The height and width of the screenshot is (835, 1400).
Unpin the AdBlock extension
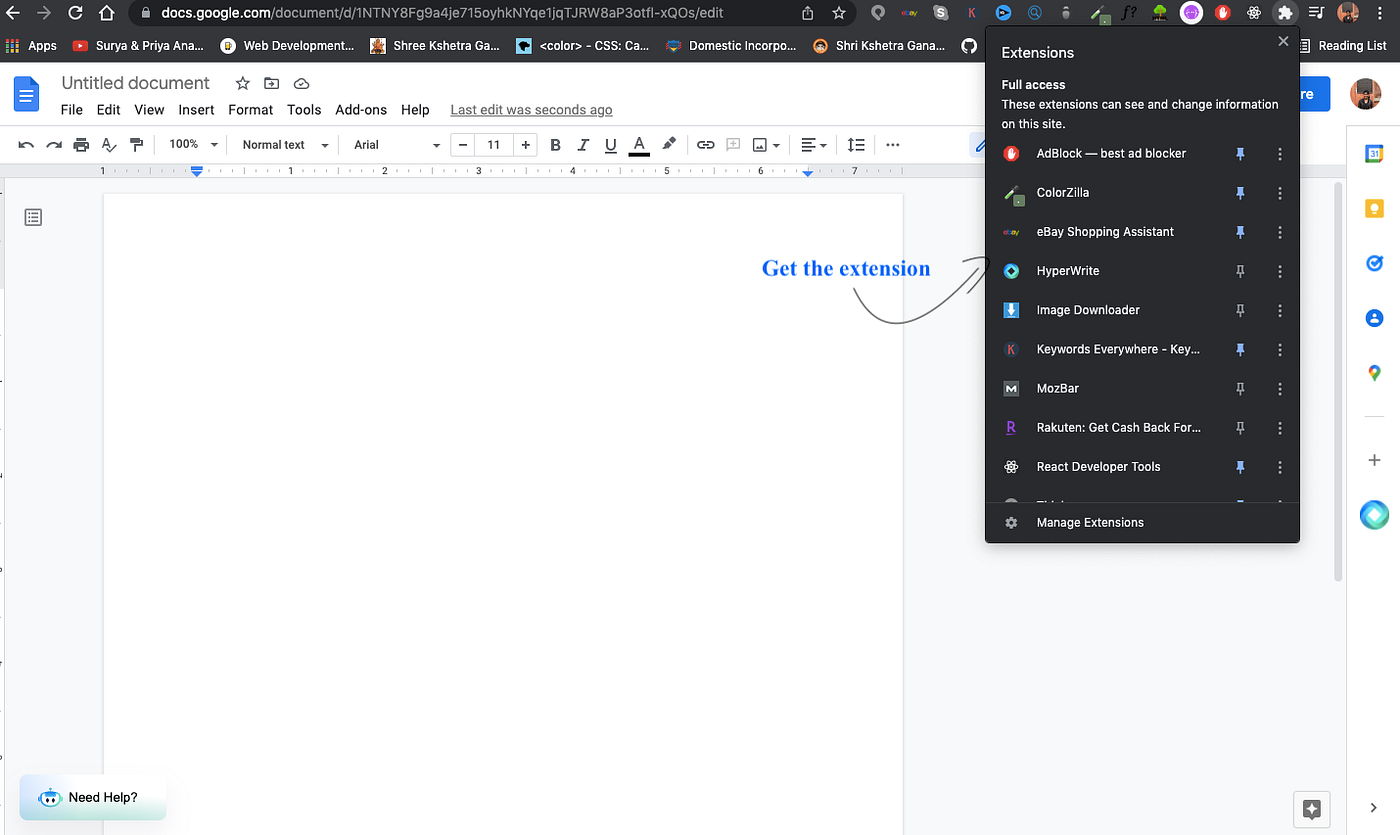pyautogui.click(x=1240, y=153)
